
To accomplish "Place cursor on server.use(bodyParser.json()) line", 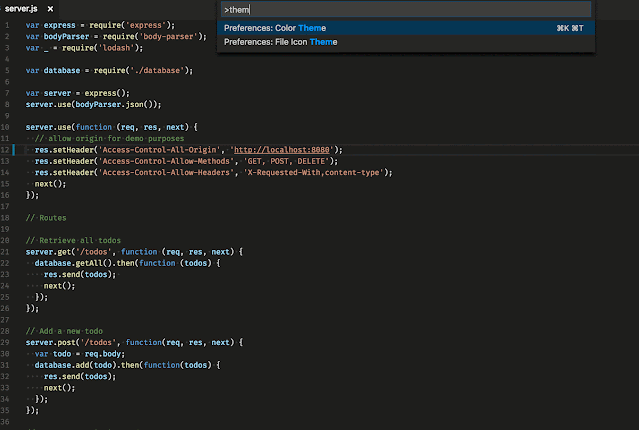I will [x=93, y=104].
